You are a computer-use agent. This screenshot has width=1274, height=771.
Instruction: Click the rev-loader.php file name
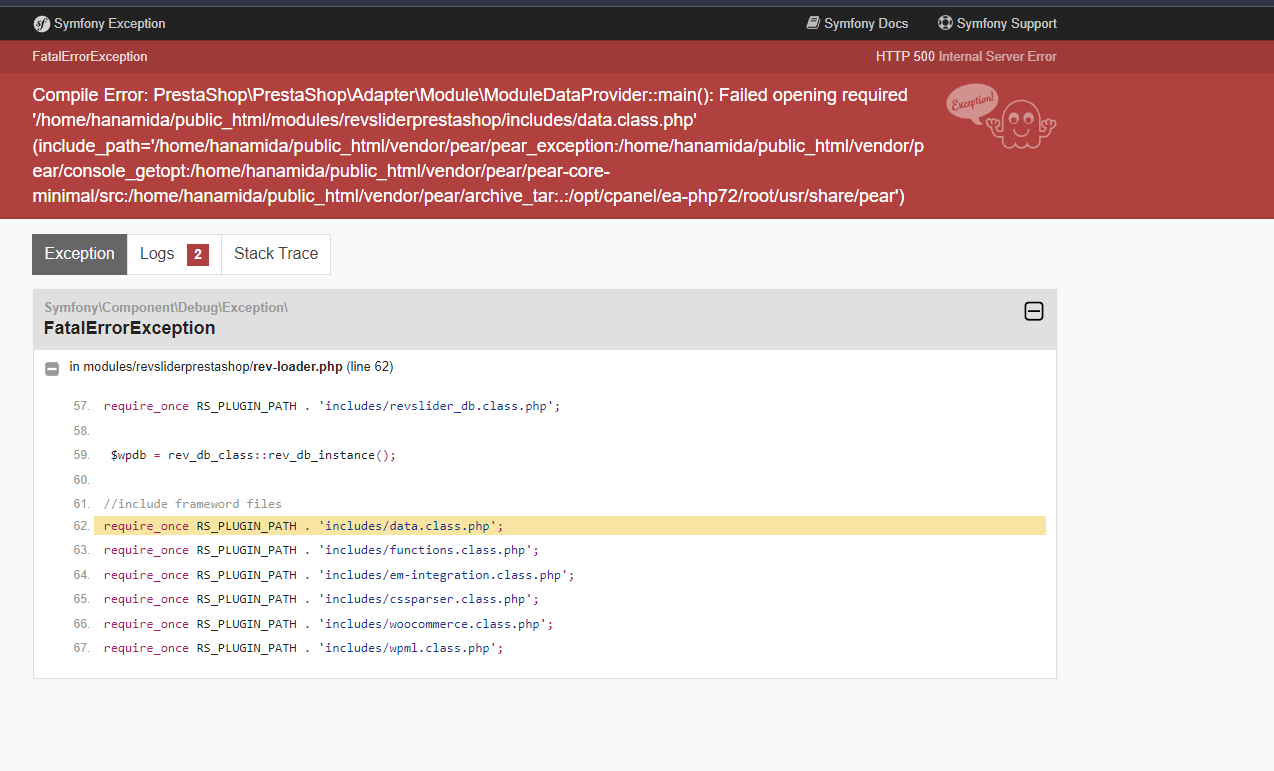coord(299,367)
